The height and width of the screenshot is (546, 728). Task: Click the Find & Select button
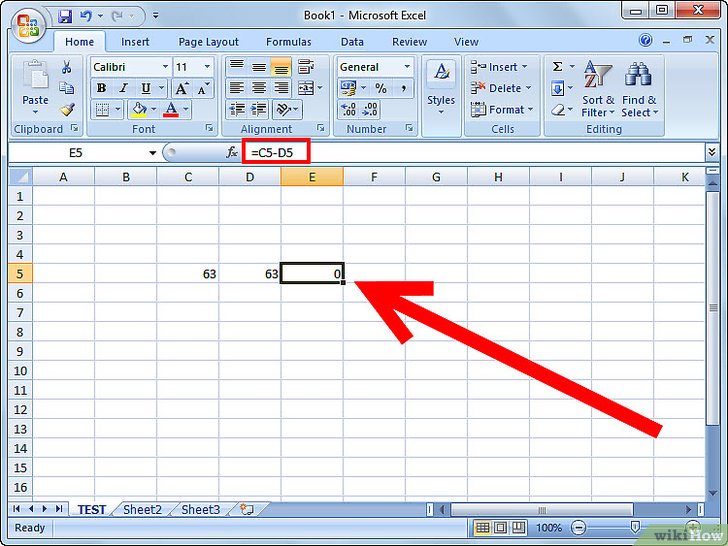639,90
